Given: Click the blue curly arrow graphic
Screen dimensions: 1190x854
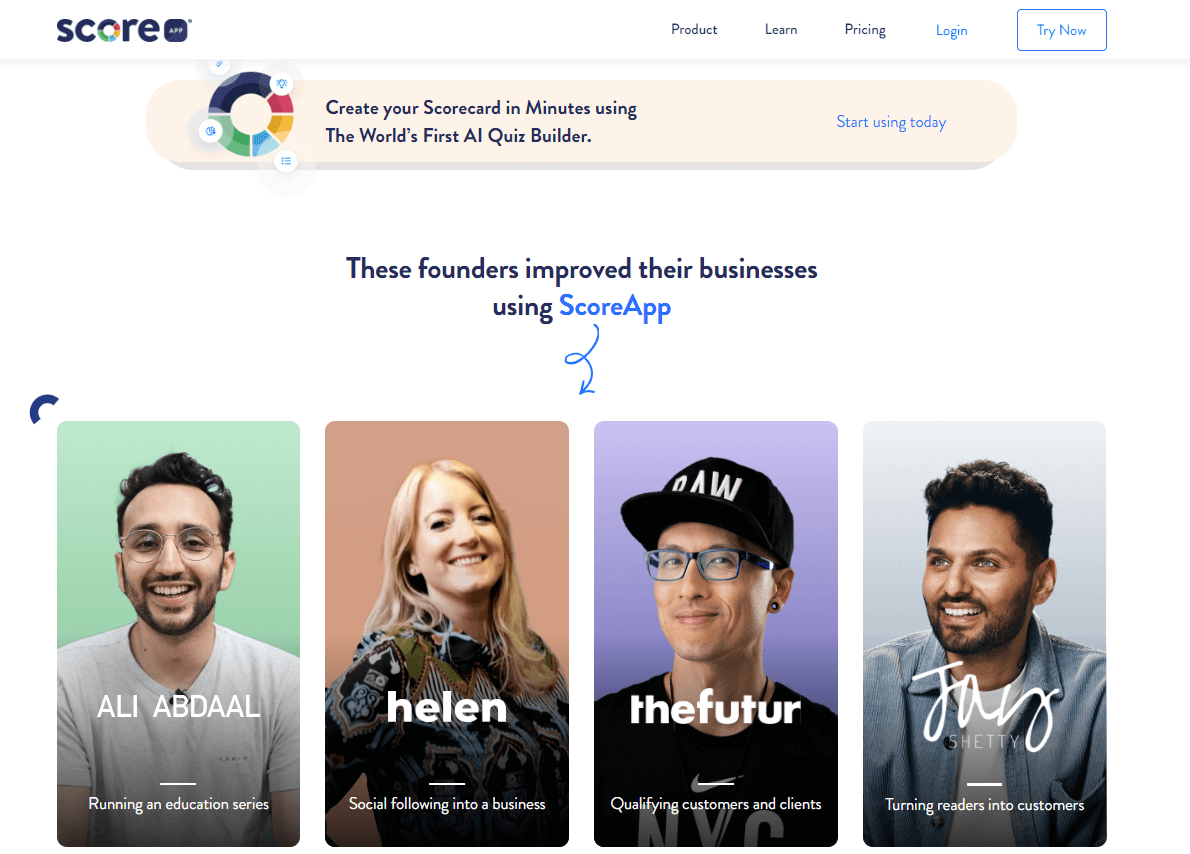Looking at the screenshot, I should (583, 359).
